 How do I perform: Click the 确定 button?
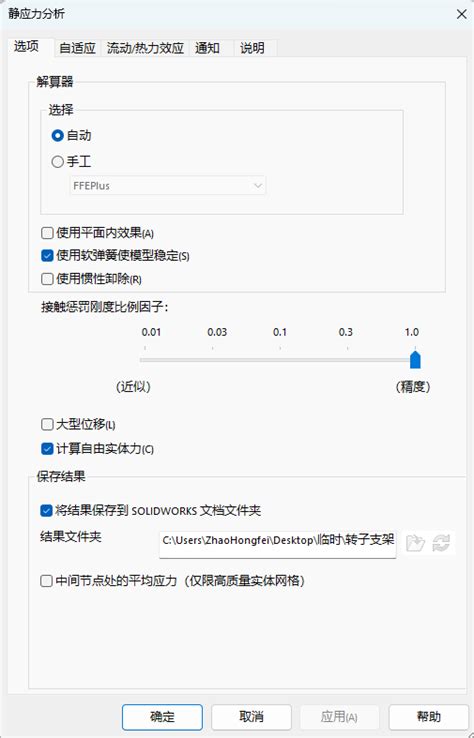tap(162, 717)
